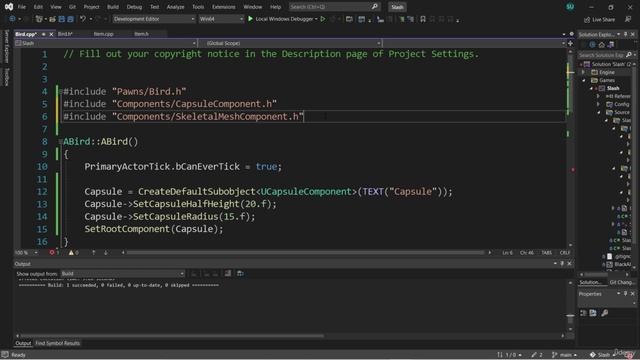Click pending changes pencil count in status bar
The width and height of the screenshot is (640, 360).
click(537, 355)
